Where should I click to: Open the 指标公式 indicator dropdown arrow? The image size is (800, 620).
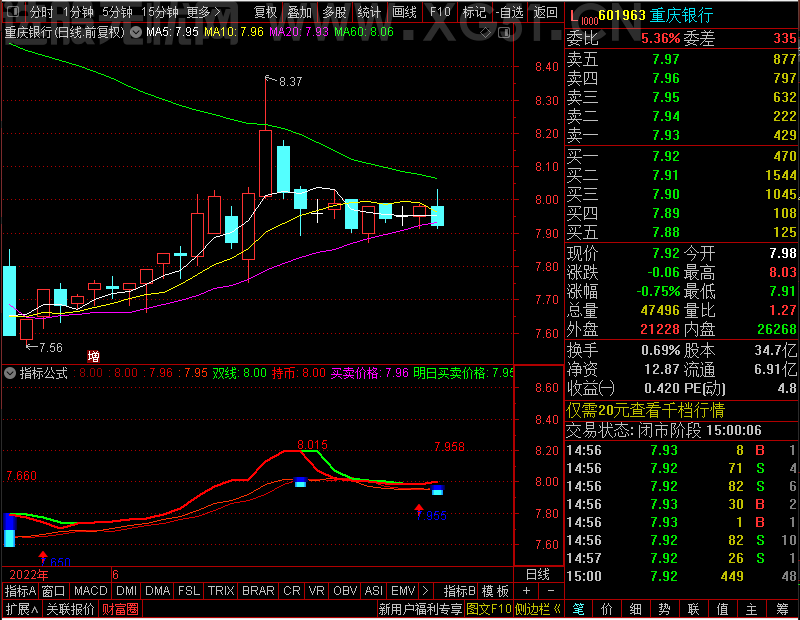pos(10,373)
